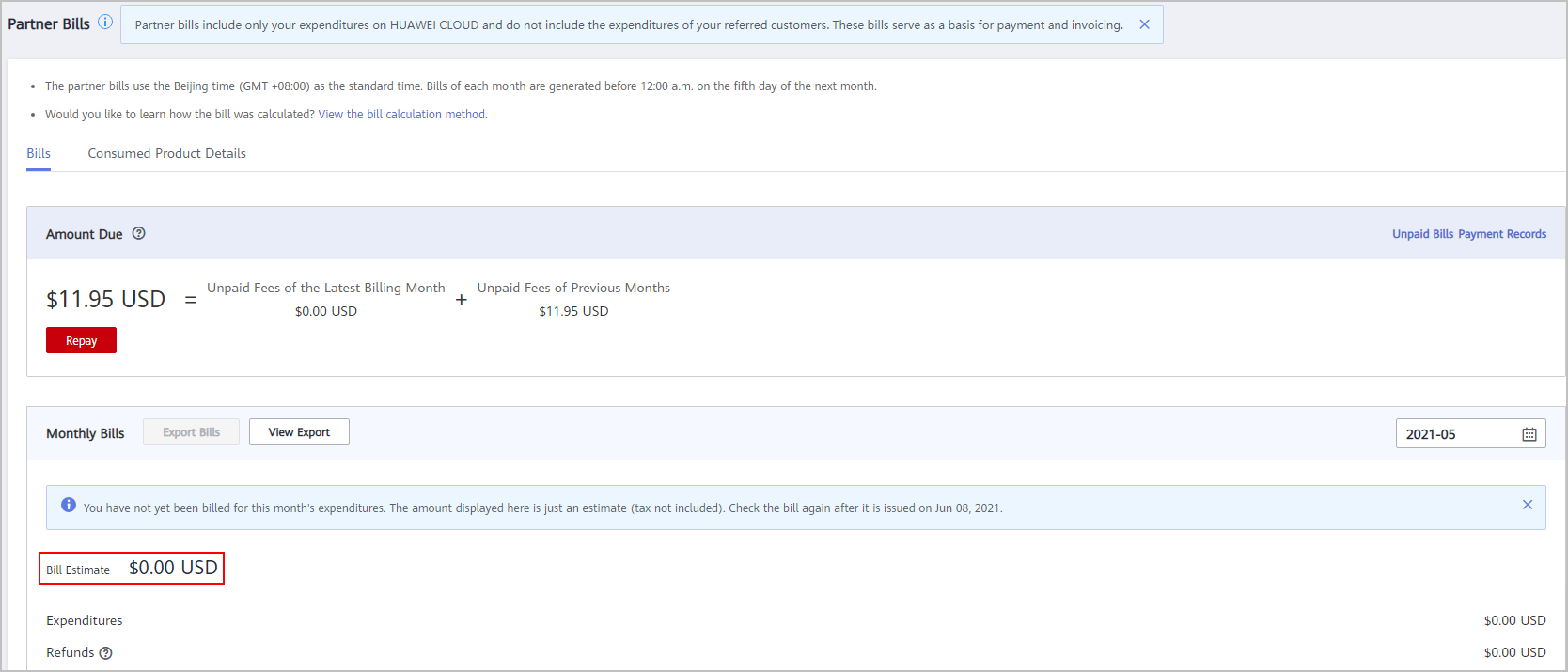Click the Monthly Bills section heading
1568x672 pixels.
(x=86, y=433)
